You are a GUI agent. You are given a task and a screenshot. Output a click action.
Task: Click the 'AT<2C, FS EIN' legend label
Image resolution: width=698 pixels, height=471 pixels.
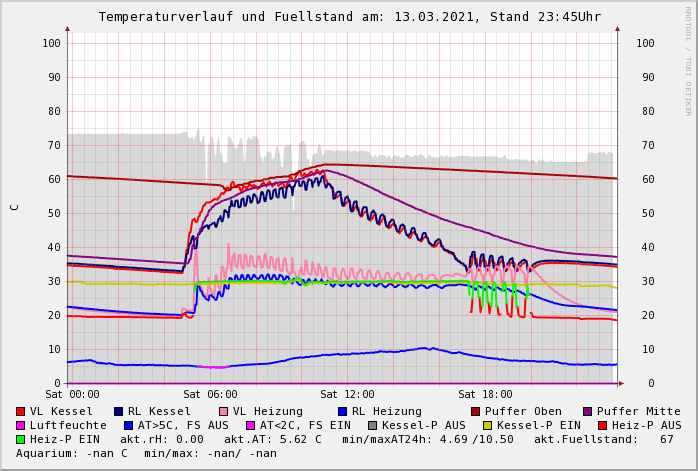(x=305, y=425)
